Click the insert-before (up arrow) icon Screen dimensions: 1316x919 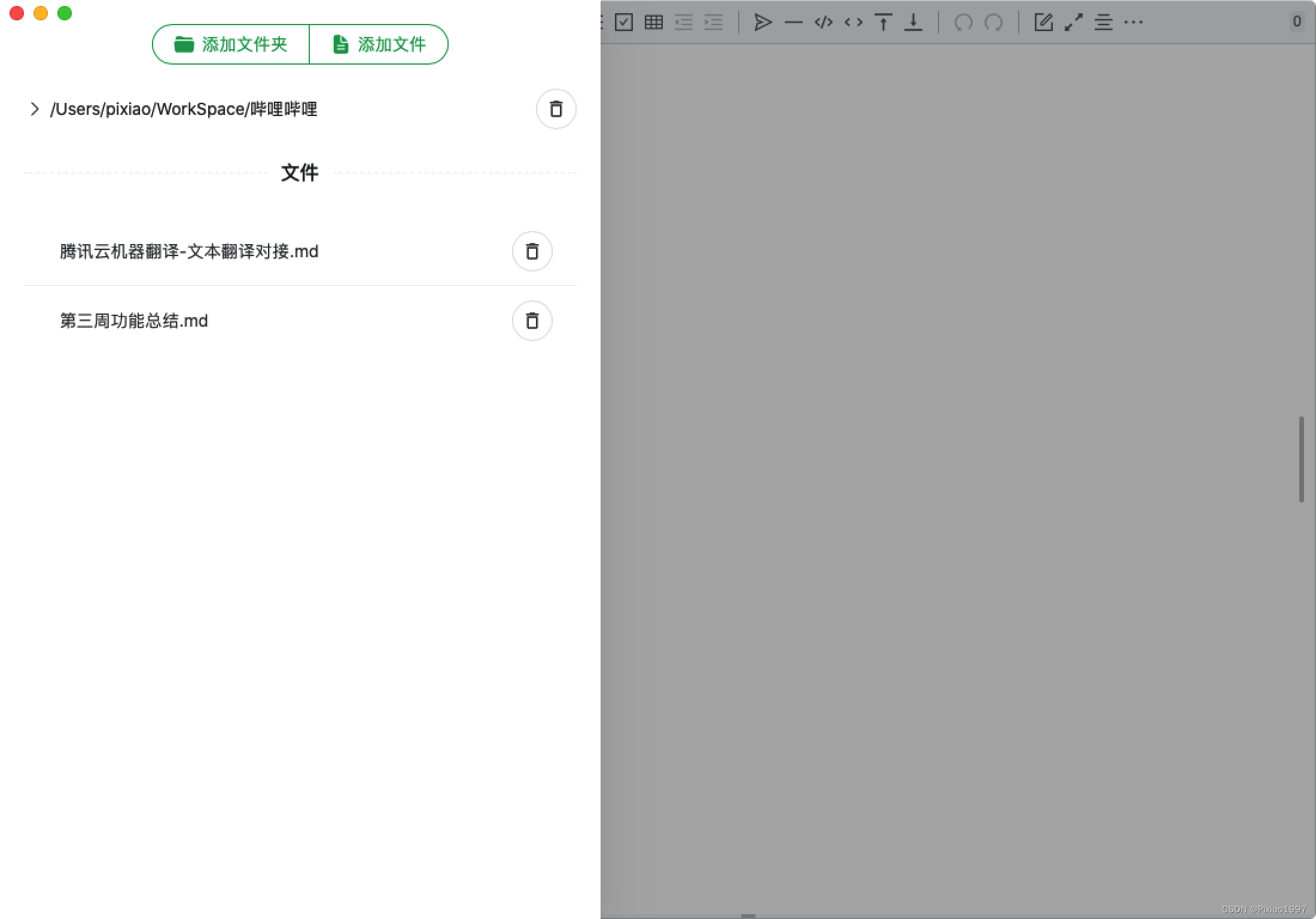883,23
